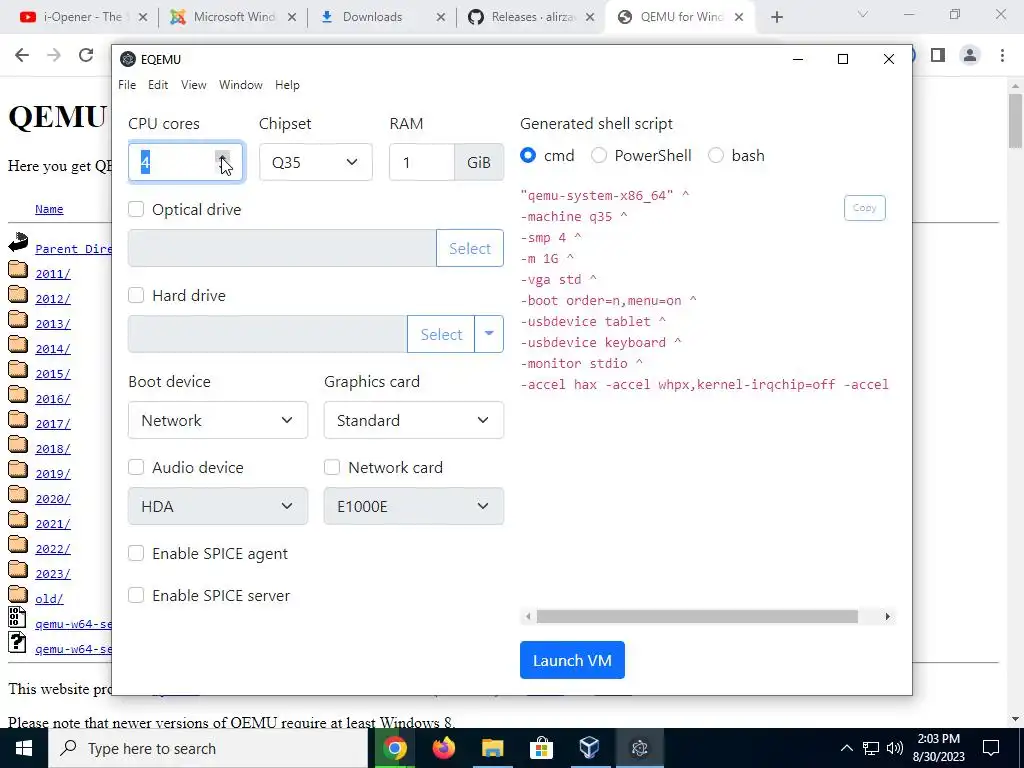This screenshot has height=768, width=1024.
Task: Open the File menu
Action: (x=127, y=85)
